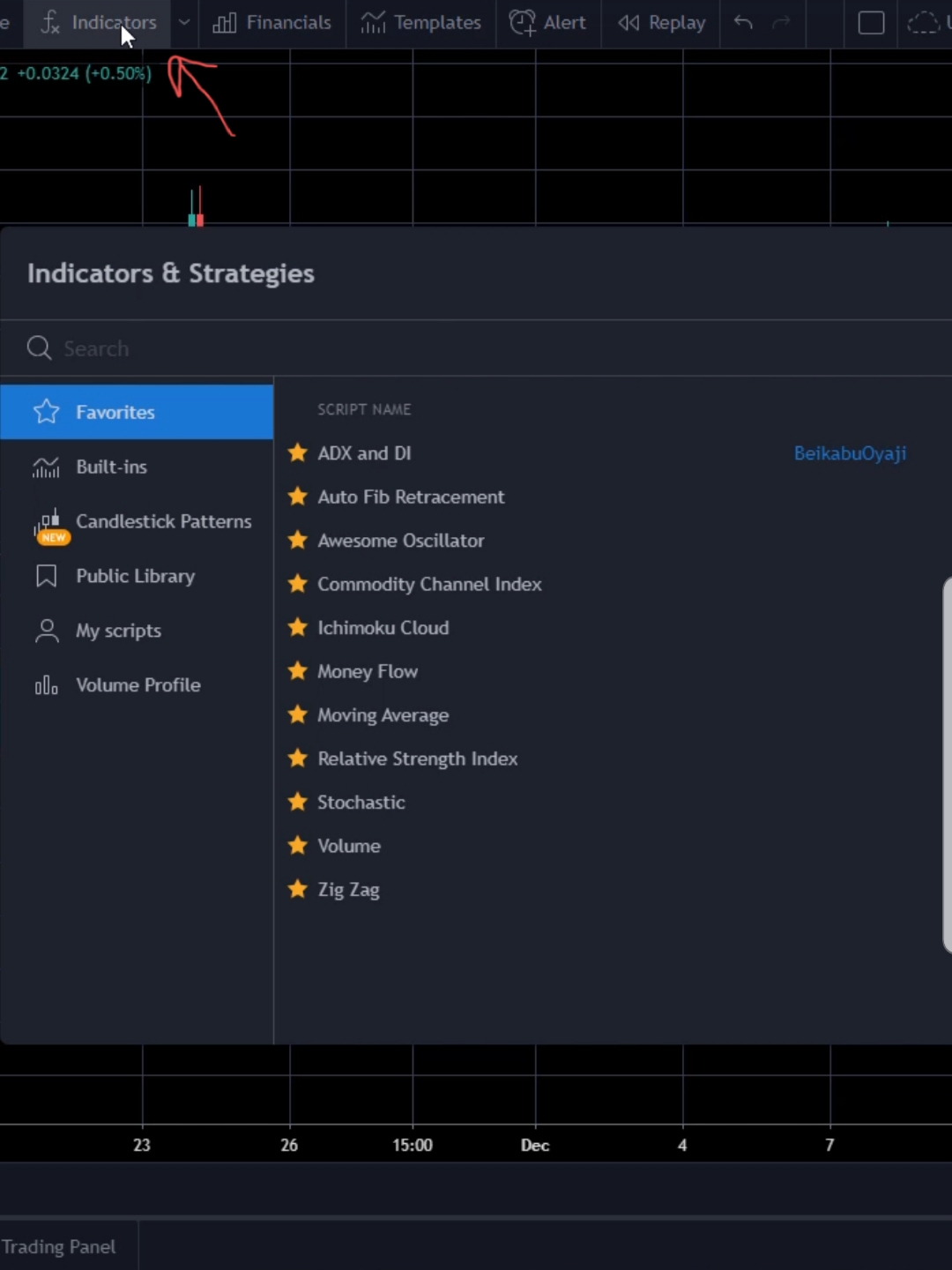Start bar Replay mode

pos(661,23)
